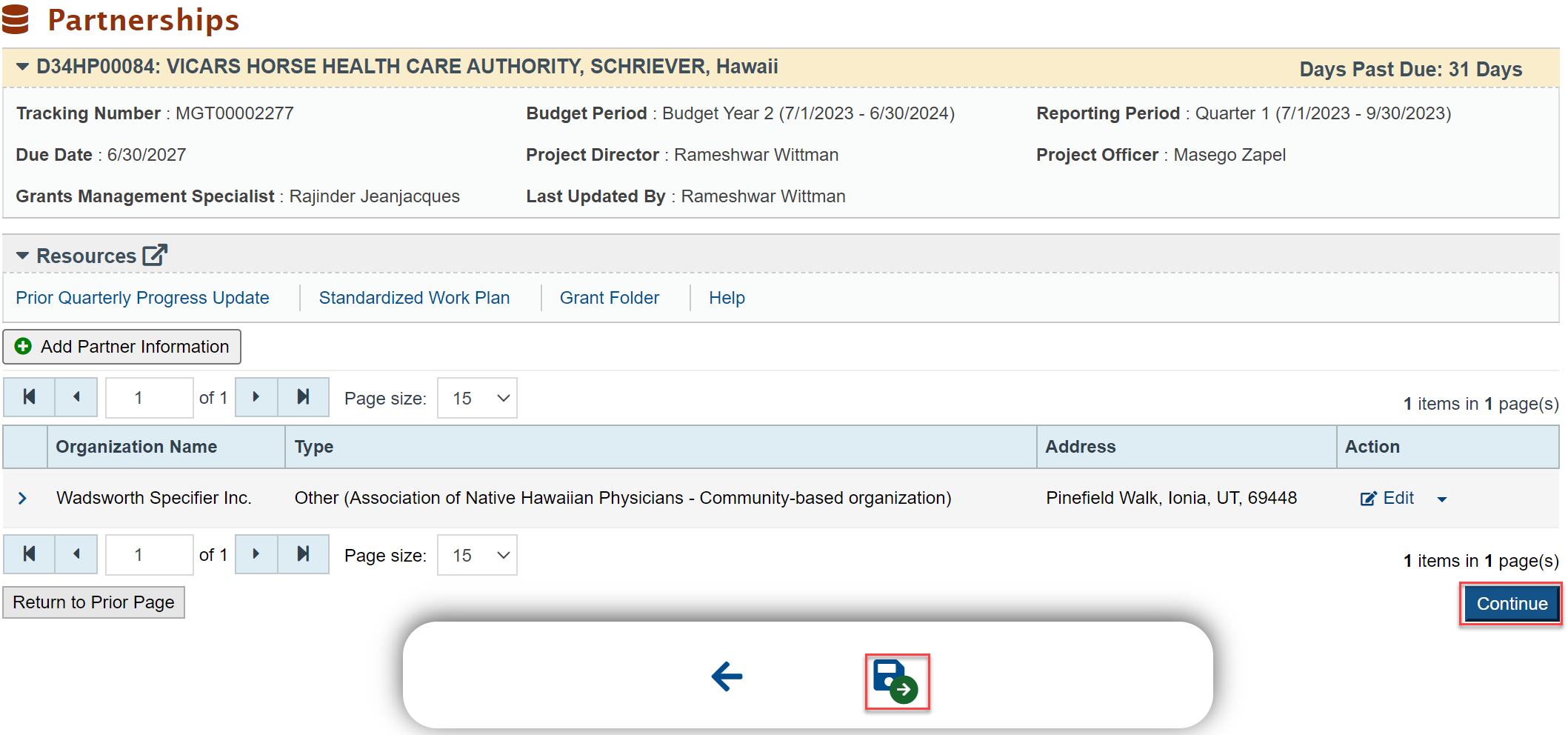Image resolution: width=1568 pixels, height=735 pixels.
Task: Click the Other (Association of Native Hawaiian Physicians) type cell
Action: coord(623,498)
